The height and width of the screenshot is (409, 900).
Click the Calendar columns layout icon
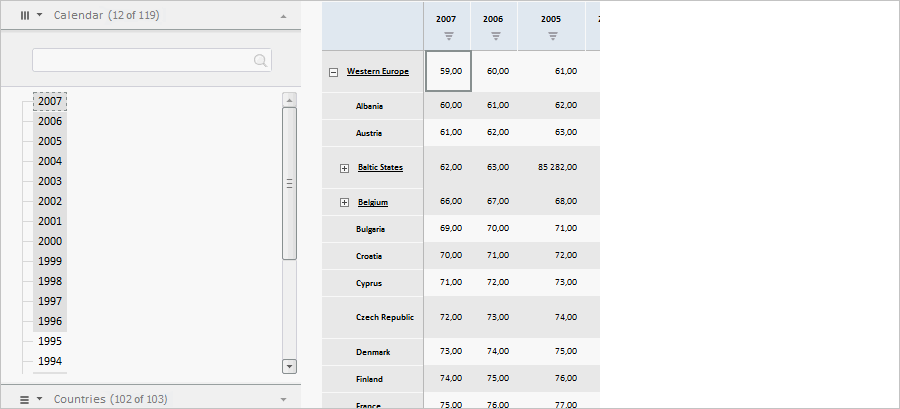[x=25, y=16]
